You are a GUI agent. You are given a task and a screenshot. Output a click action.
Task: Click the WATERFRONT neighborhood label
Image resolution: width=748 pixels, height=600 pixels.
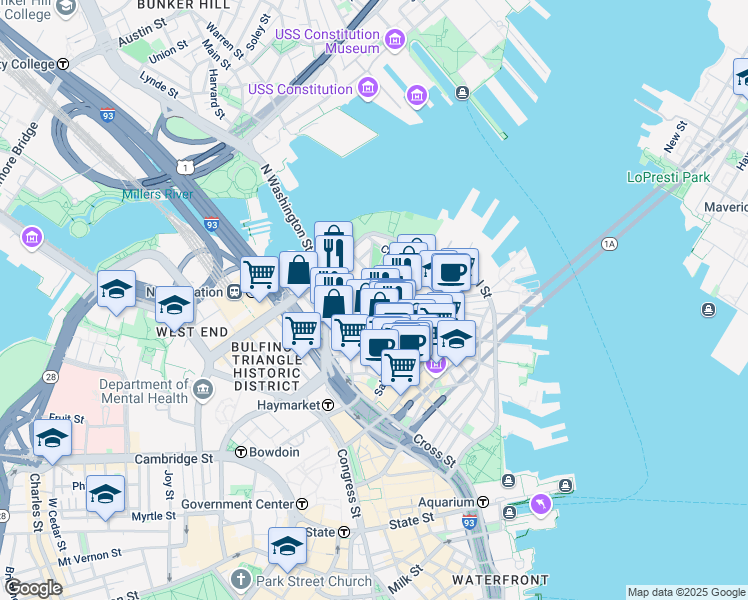(x=500, y=580)
